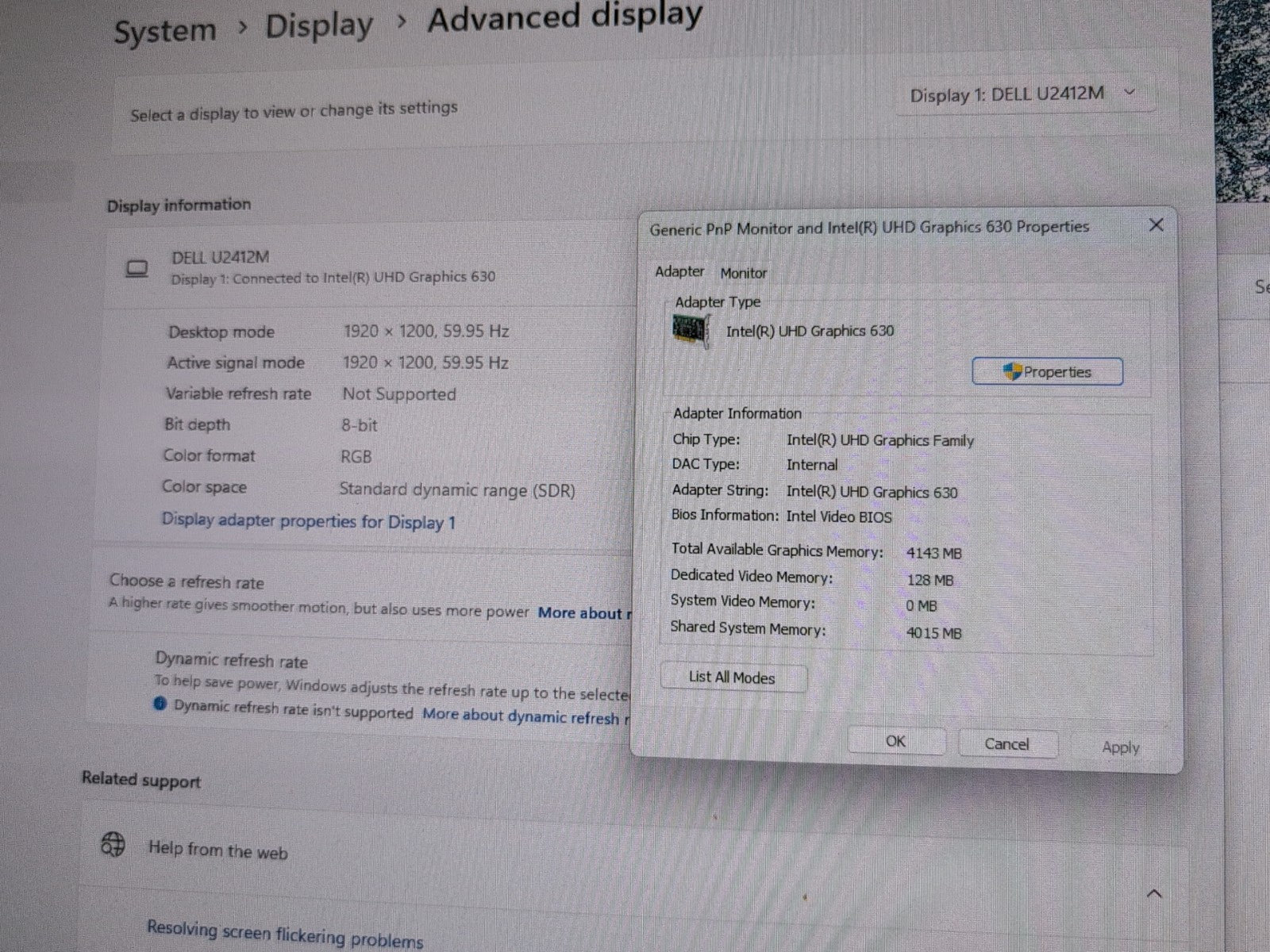Open the More about refresh rate link

pos(584,613)
